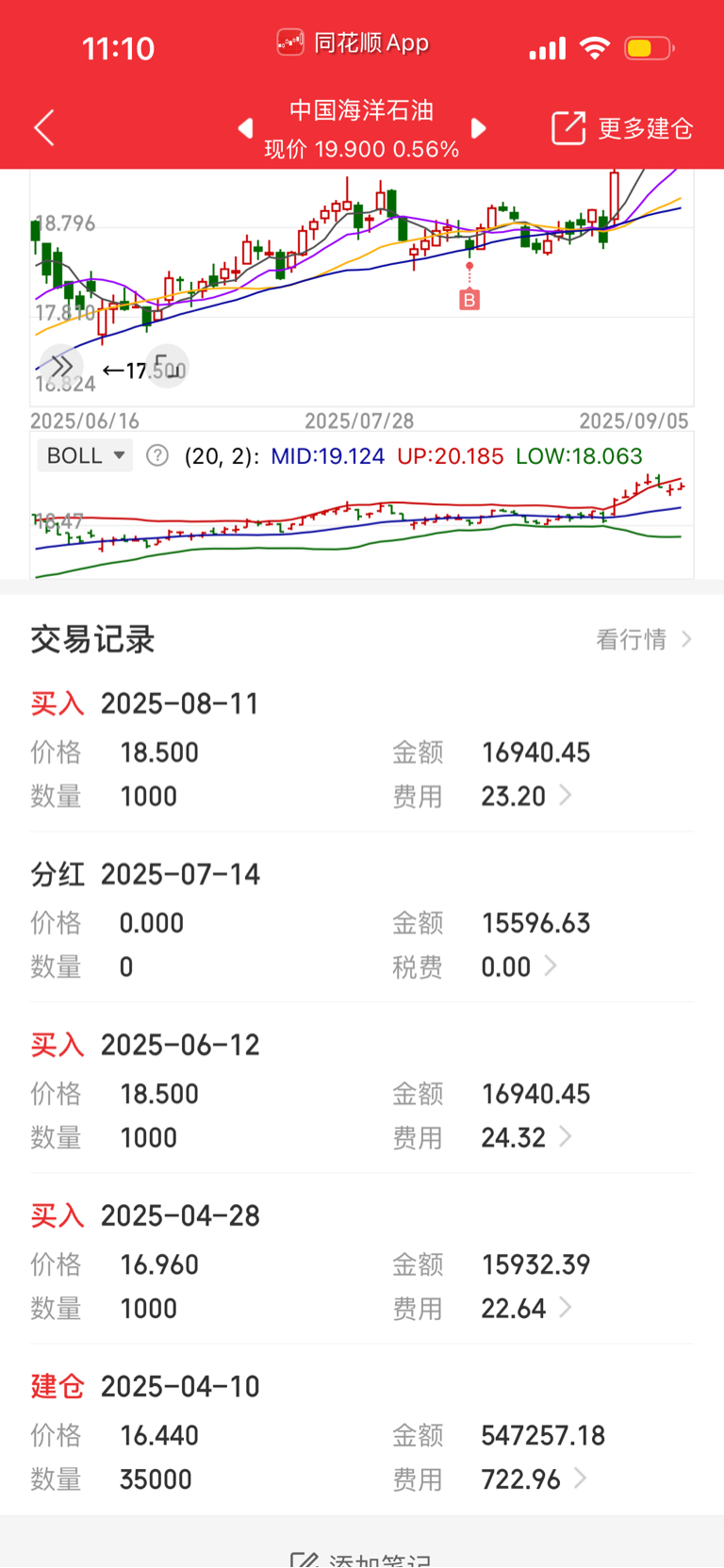The height and width of the screenshot is (1568, 724).
Task: Tap the chart date label 2025/09/05
Action: 634,421
